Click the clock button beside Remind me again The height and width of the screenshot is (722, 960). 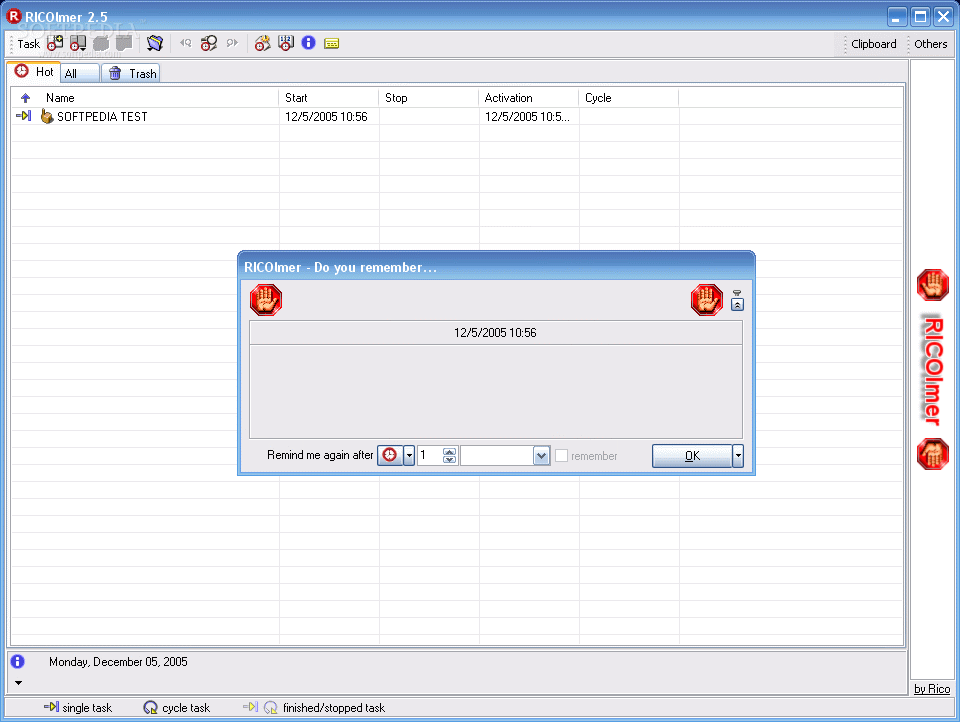point(390,455)
